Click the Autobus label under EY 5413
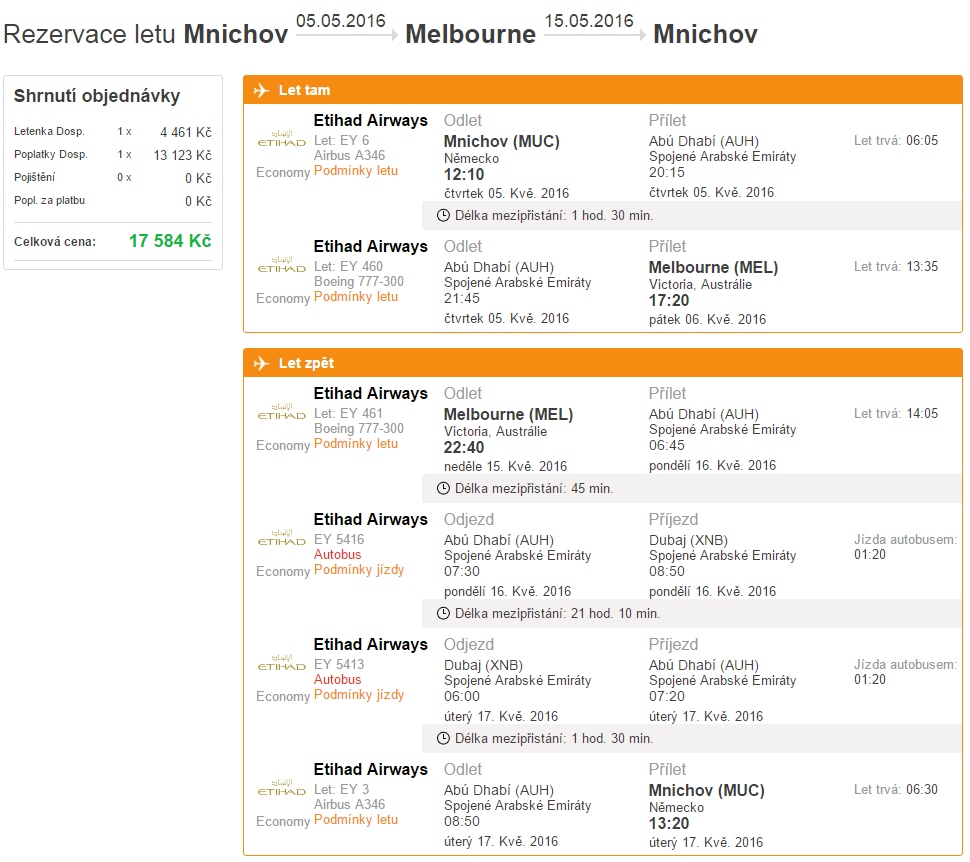The width and height of the screenshot is (970, 862). coord(337,679)
